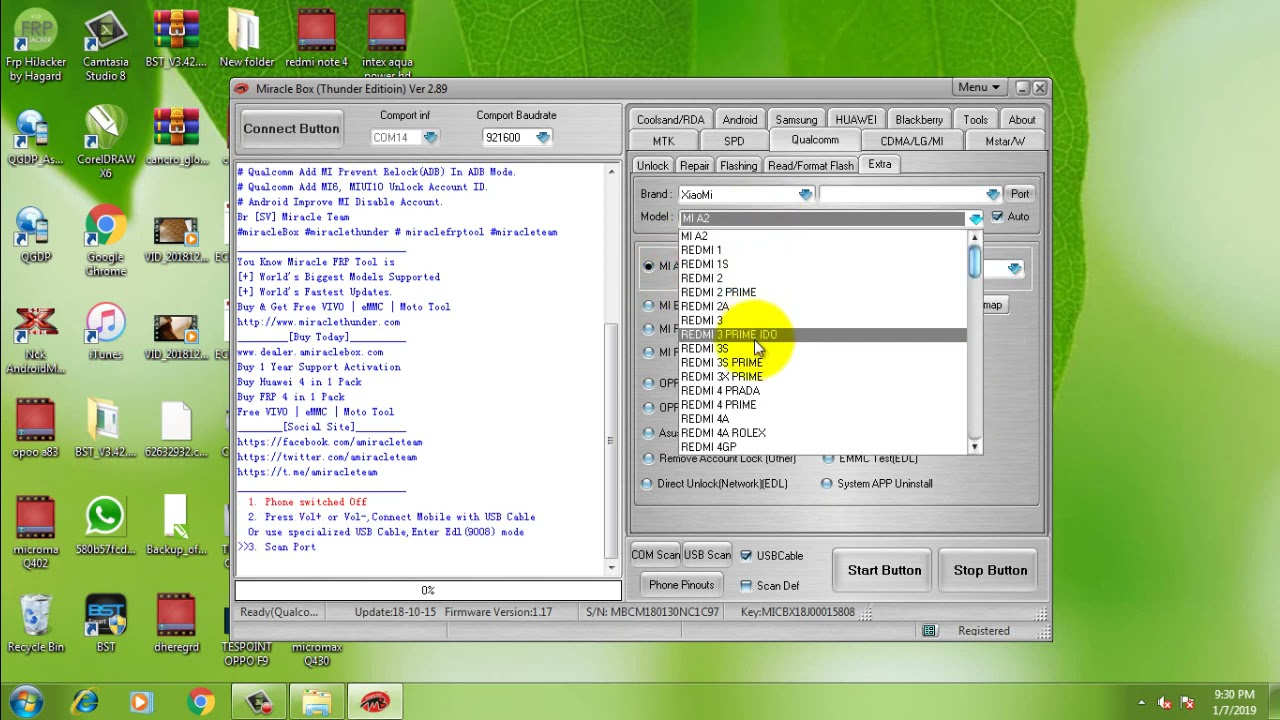This screenshot has height=720, width=1280.
Task: Click the Phone Pinouts button
Action: pos(681,586)
